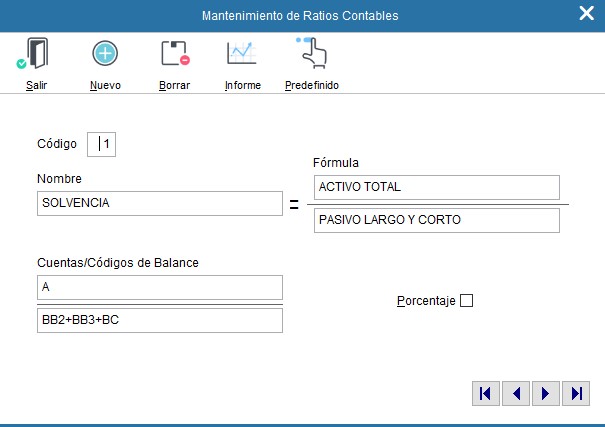Click the Porcentaje label text
605x427 pixels.
click(x=426, y=300)
